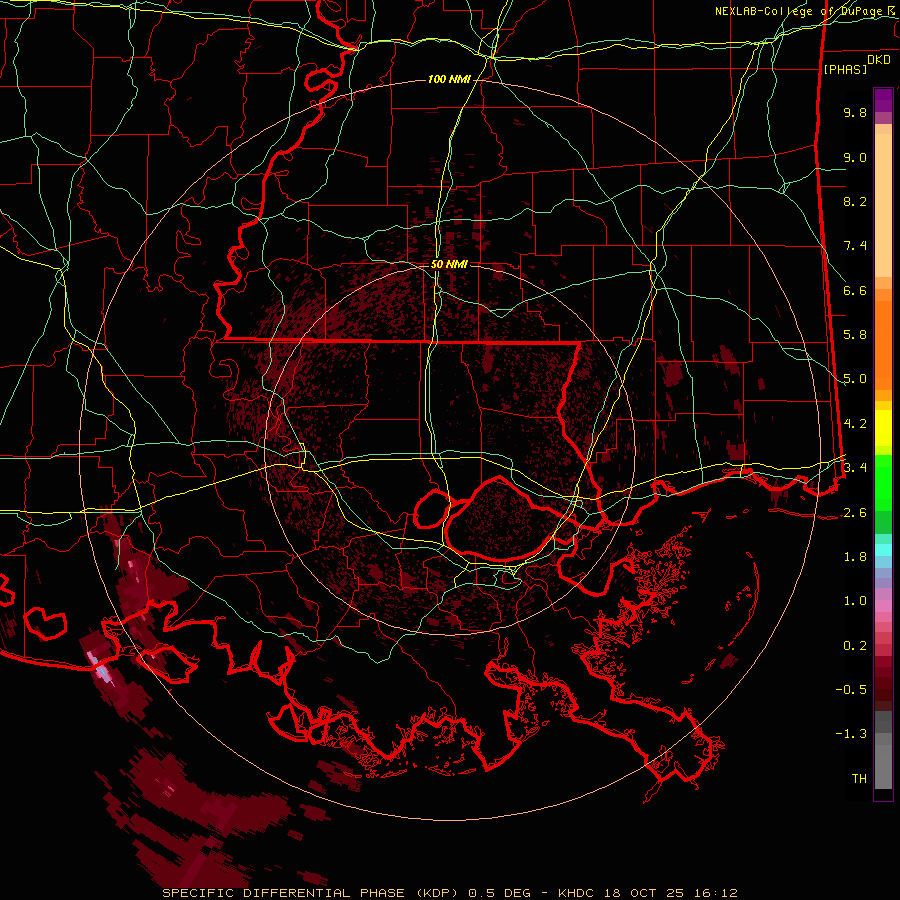Click the yellow segment of the color bar
Image resolution: width=900 pixels, height=900 pixels.
tap(883, 428)
